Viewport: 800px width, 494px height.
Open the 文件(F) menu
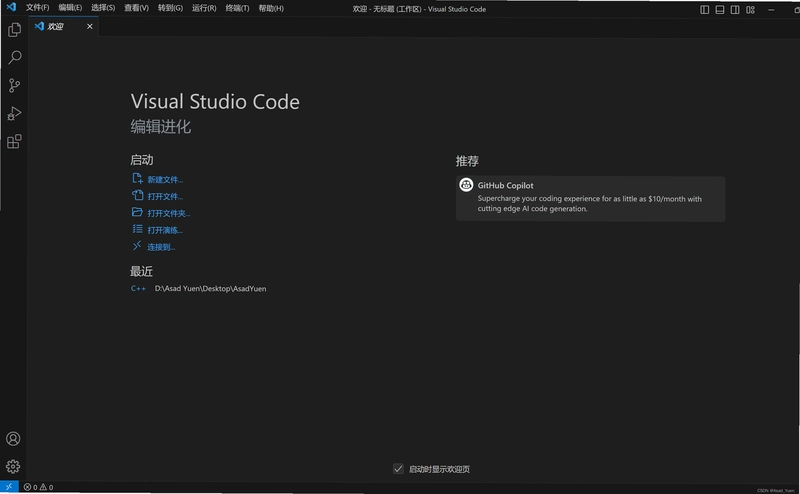[37, 8]
